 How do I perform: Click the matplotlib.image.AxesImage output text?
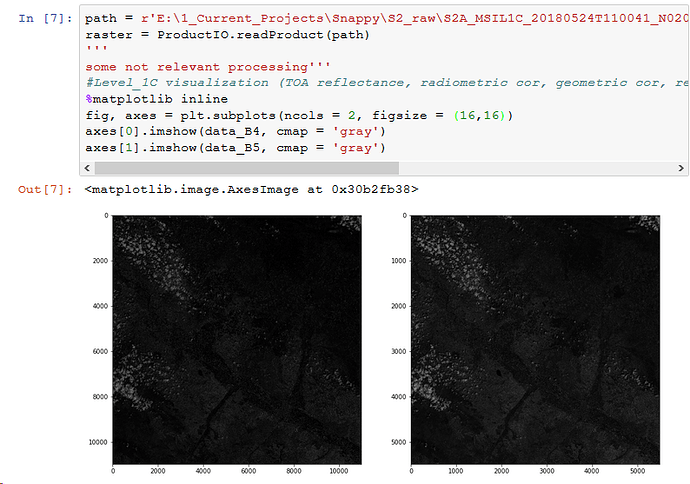click(x=251, y=190)
